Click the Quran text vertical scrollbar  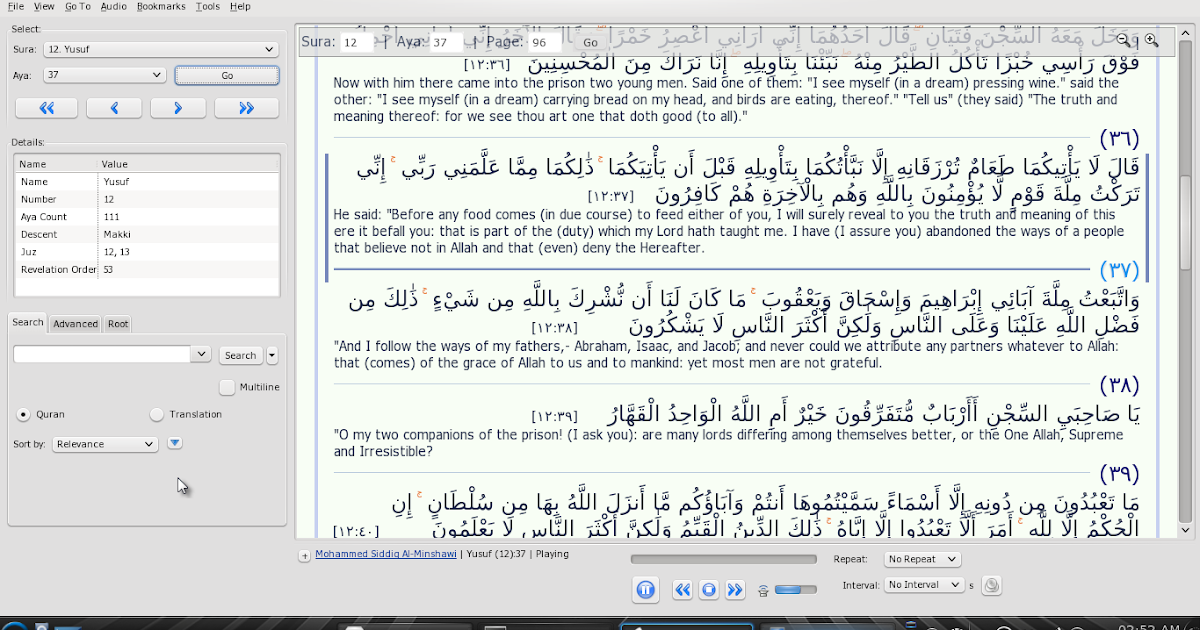pyautogui.click(x=1187, y=282)
